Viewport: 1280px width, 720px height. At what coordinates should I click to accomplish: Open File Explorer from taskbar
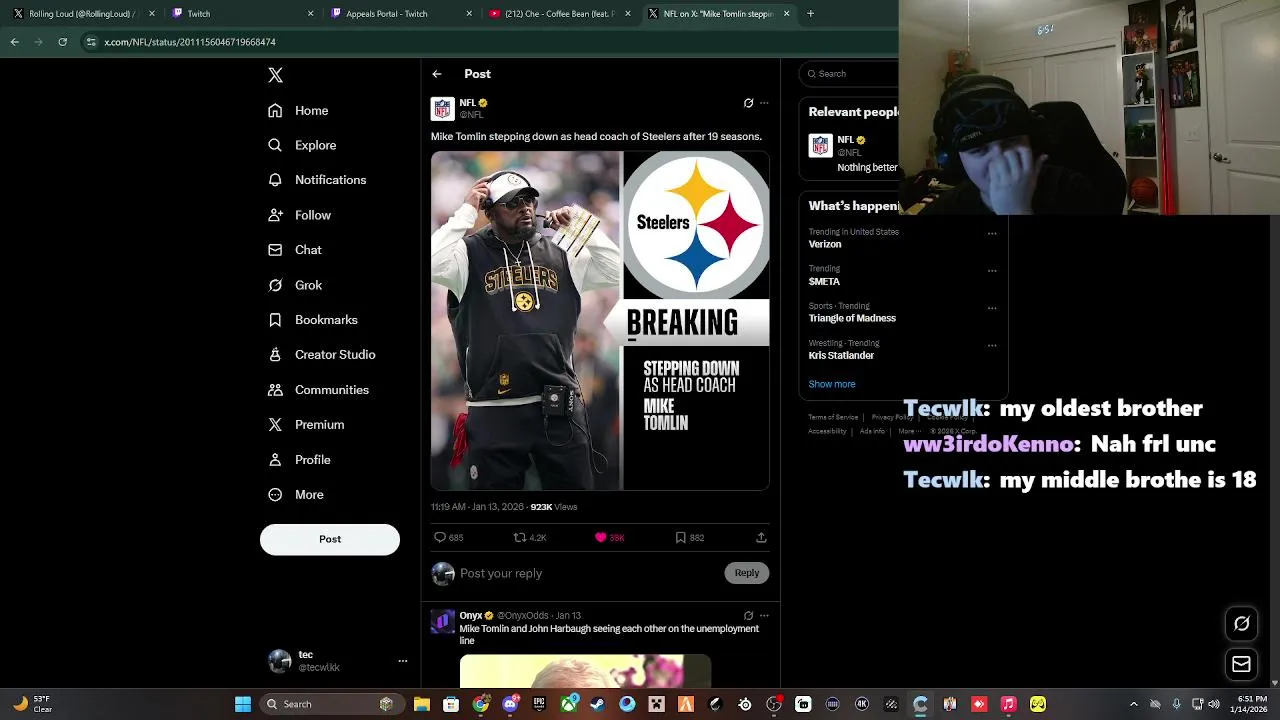(422, 704)
